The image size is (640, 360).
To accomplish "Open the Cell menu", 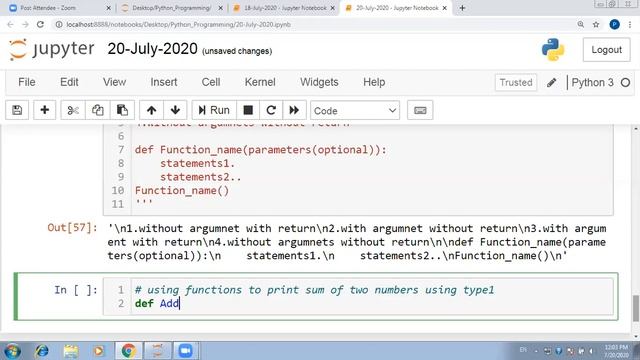I will 211,82.
